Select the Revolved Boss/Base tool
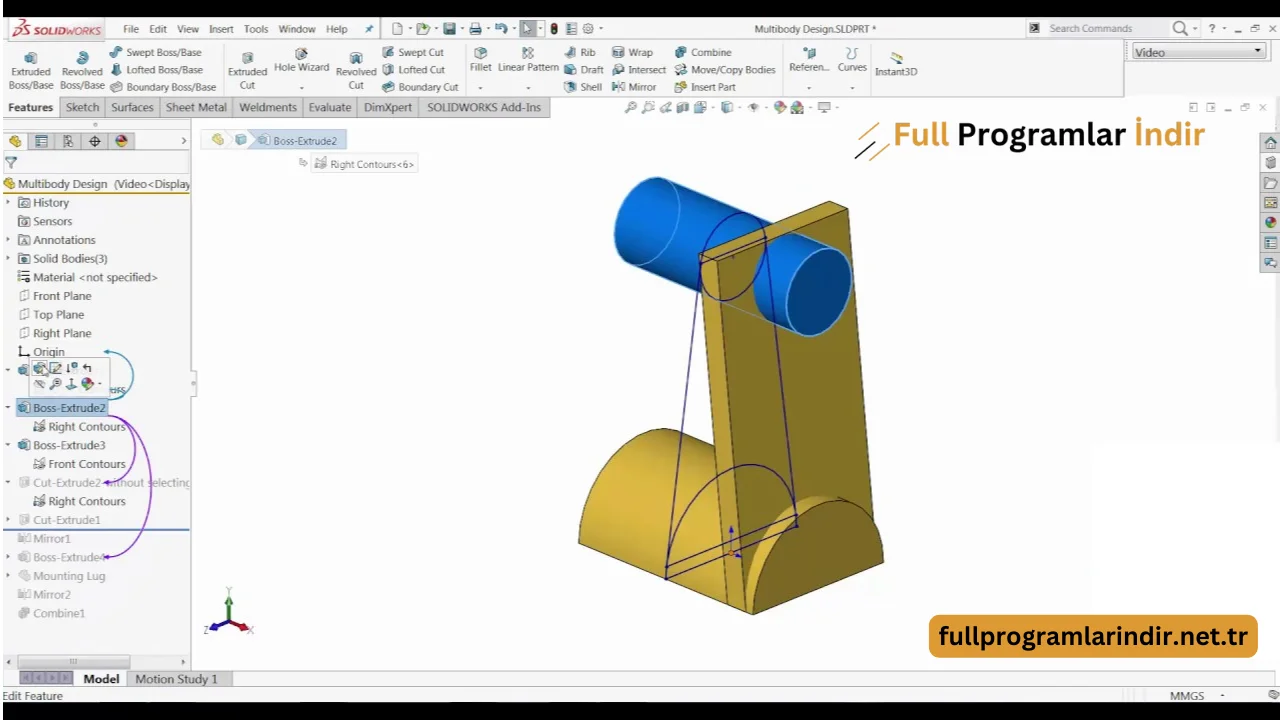 point(82,70)
